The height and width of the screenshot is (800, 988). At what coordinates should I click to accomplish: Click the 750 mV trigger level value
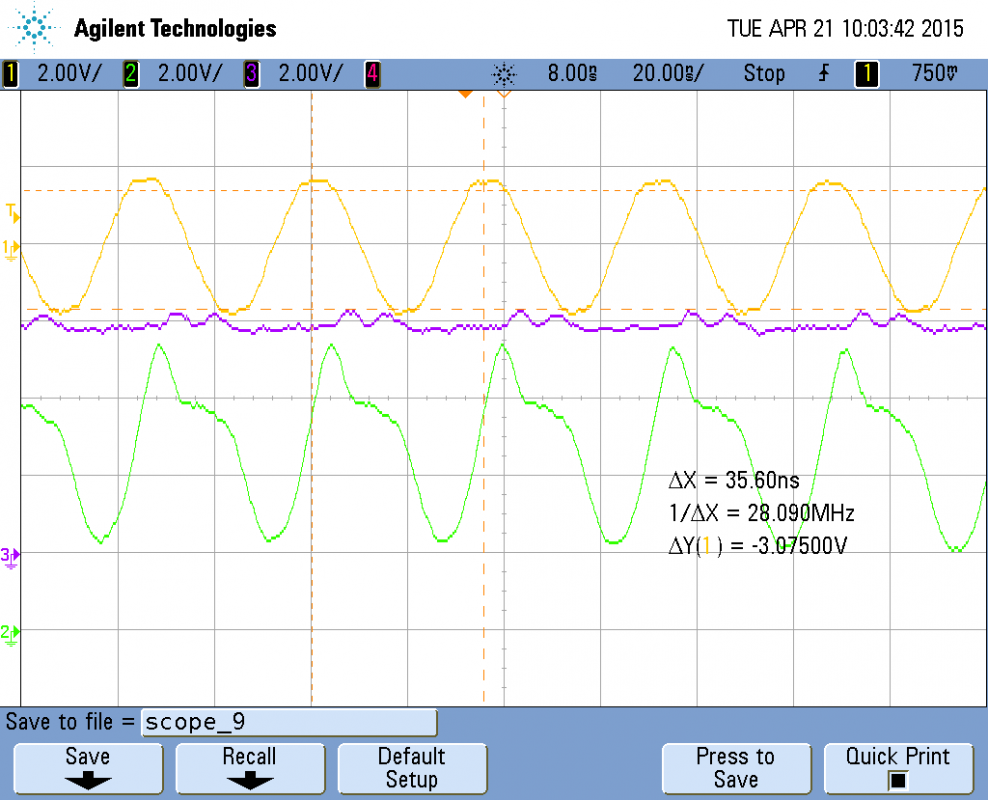(935, 74)
